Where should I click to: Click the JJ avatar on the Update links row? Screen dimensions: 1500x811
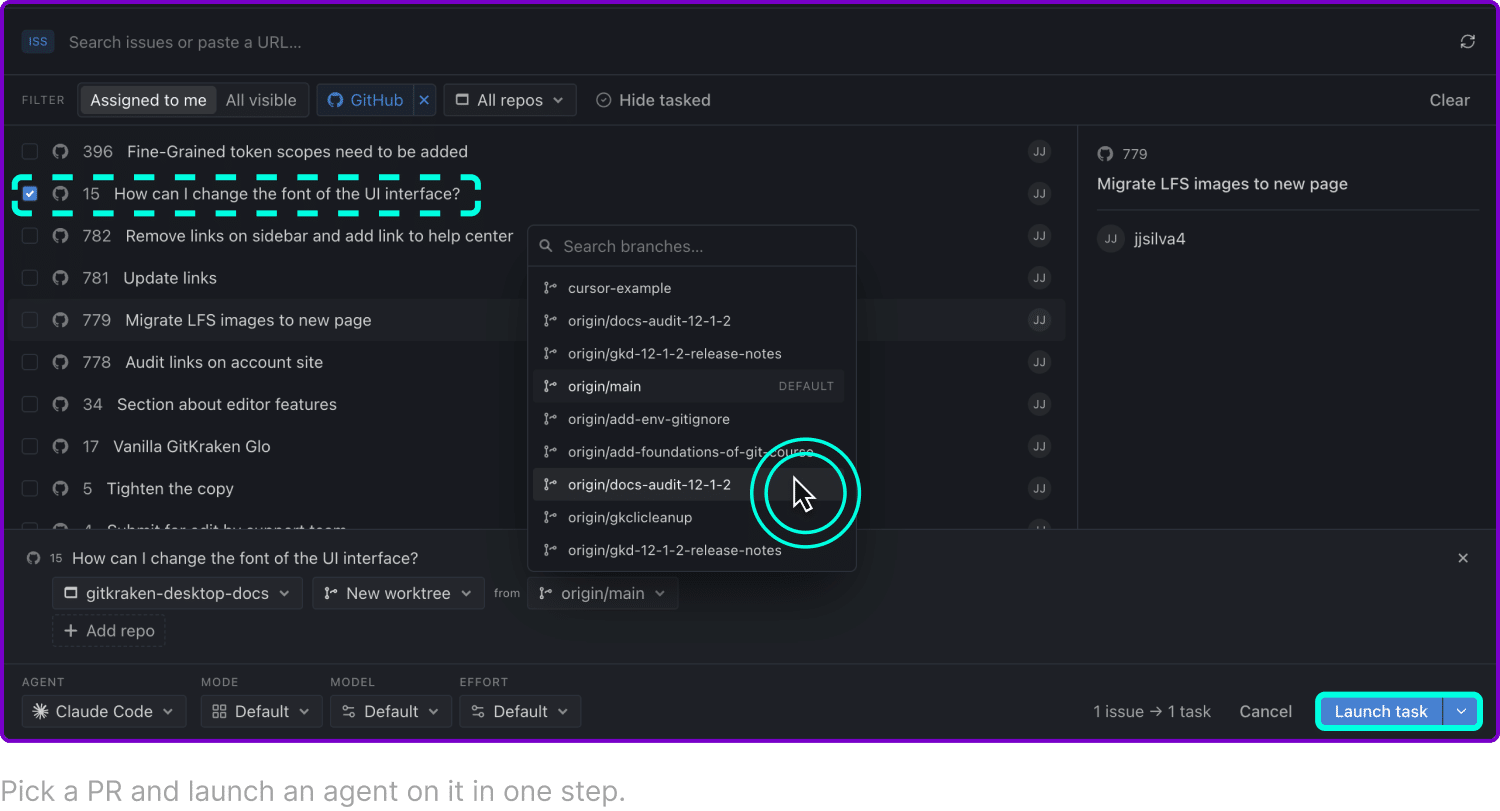coord(1040,278)
